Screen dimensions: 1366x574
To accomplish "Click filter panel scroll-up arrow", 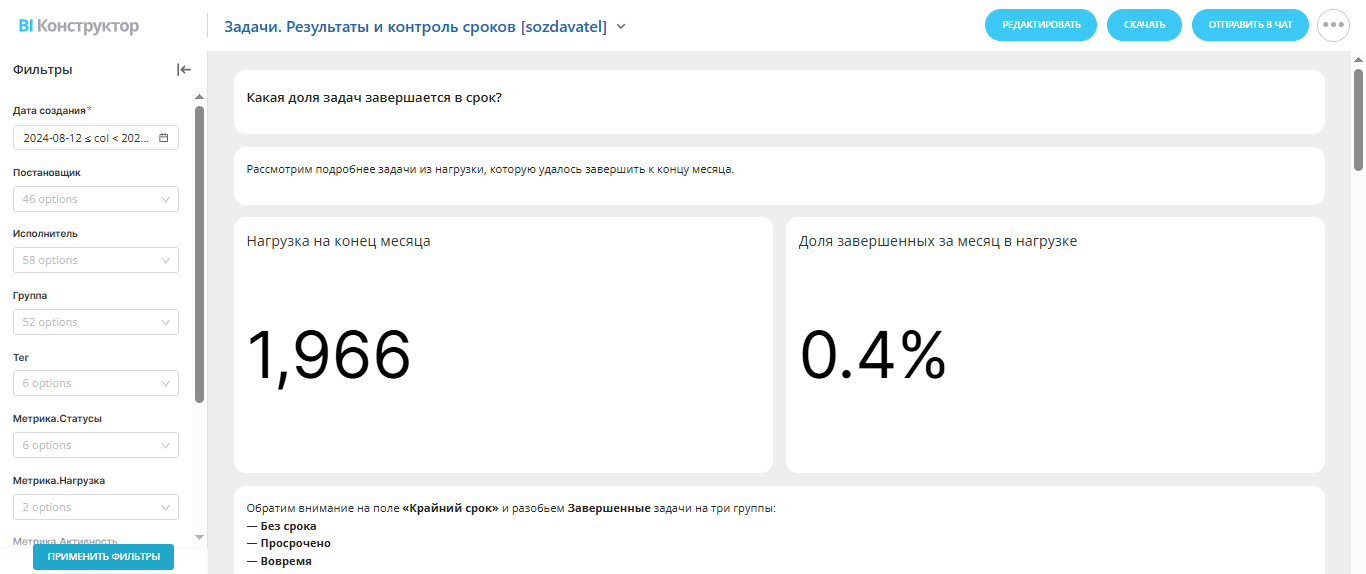I will 199,97.
